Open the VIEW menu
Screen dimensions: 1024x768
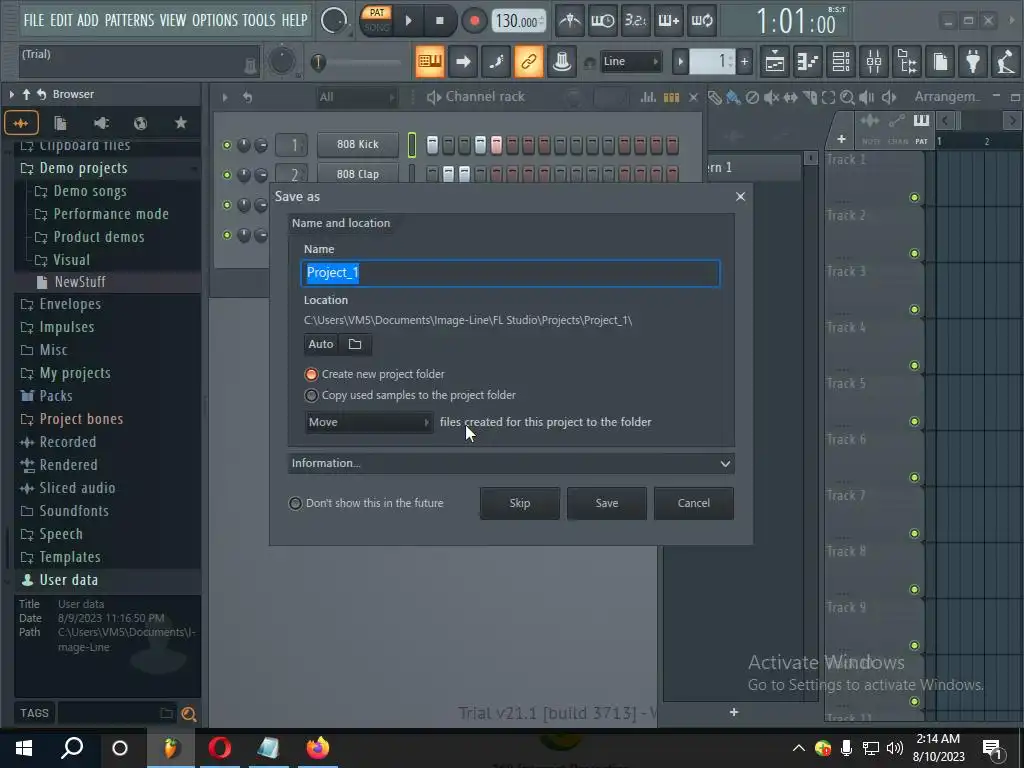pos(172,20)
